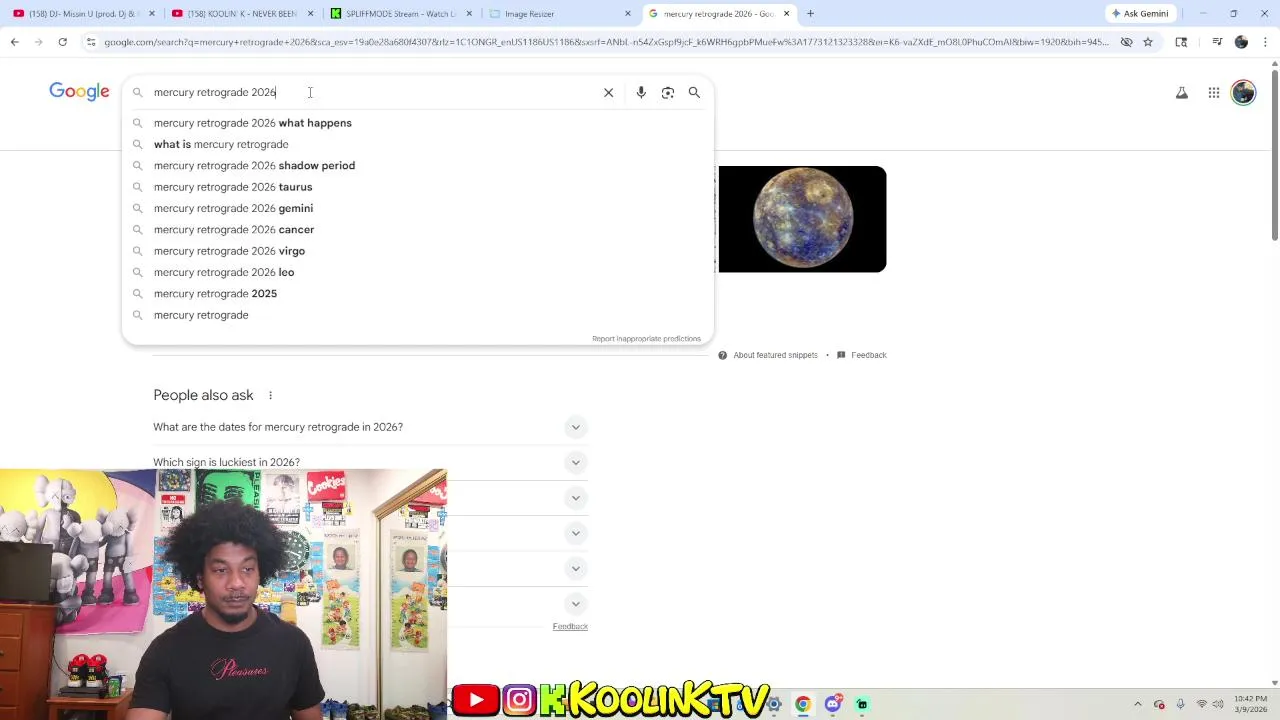1280x720 pixels.
Task: Select suggestion 'mercury retrograde 2026 cancer'
Action: [417, 230]
